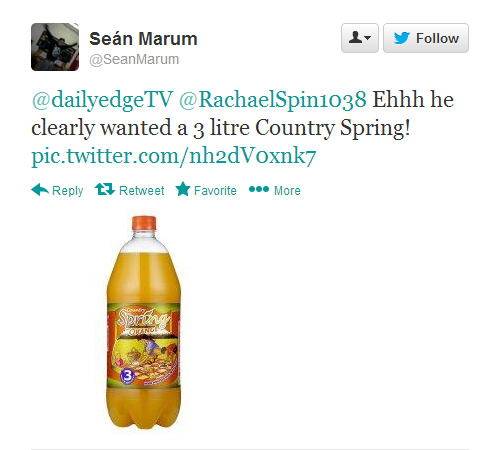
Task: Click the Seán Marum display name
Action: pos(143,39)
